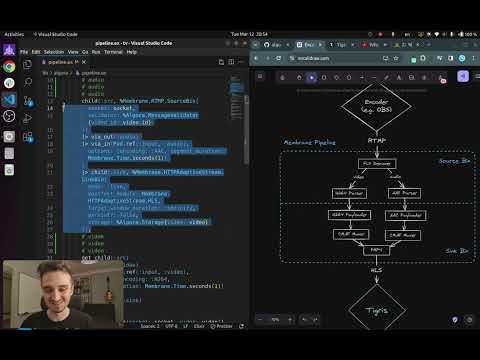
Task: Click the Prettier status bar button
Action: (x=221, y=326)
